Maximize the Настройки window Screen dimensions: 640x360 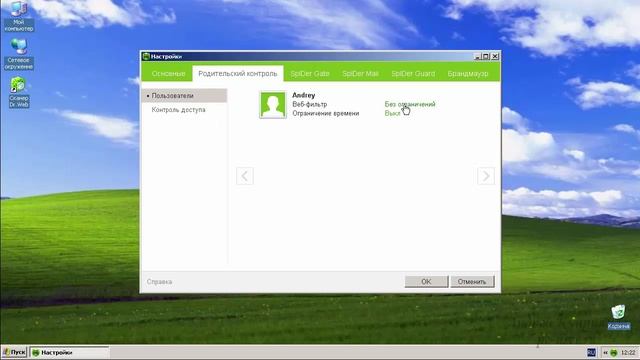pyautogui.click(x=486, y=56)
